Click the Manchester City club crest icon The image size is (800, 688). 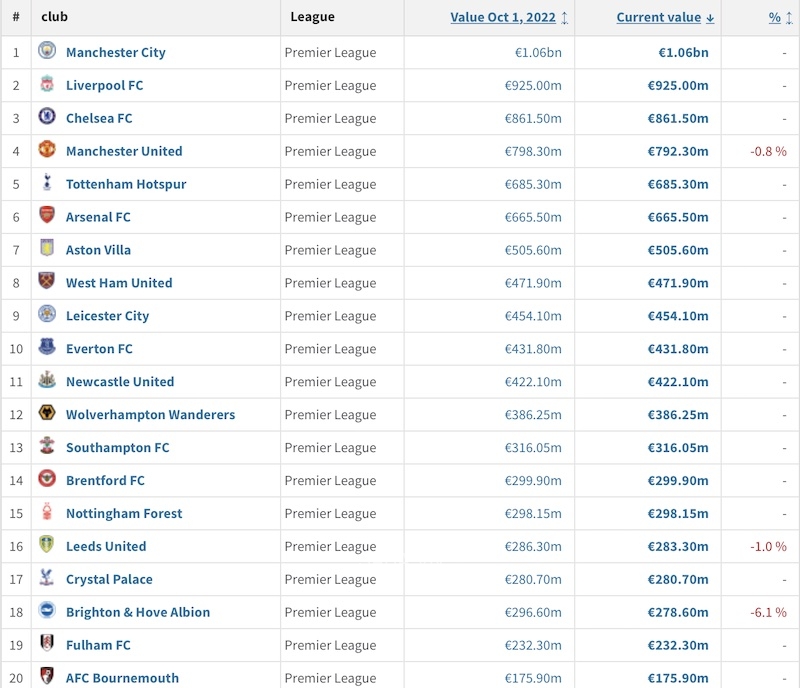click(47, 51)
